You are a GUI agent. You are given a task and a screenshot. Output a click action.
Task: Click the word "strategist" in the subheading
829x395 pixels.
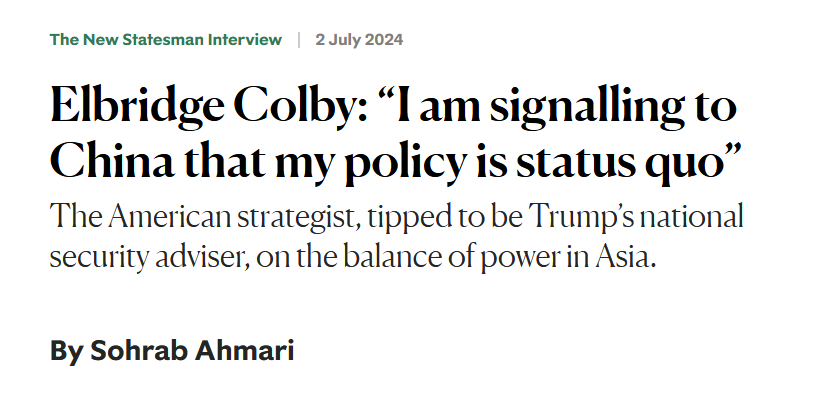click(x=299, y=218)
